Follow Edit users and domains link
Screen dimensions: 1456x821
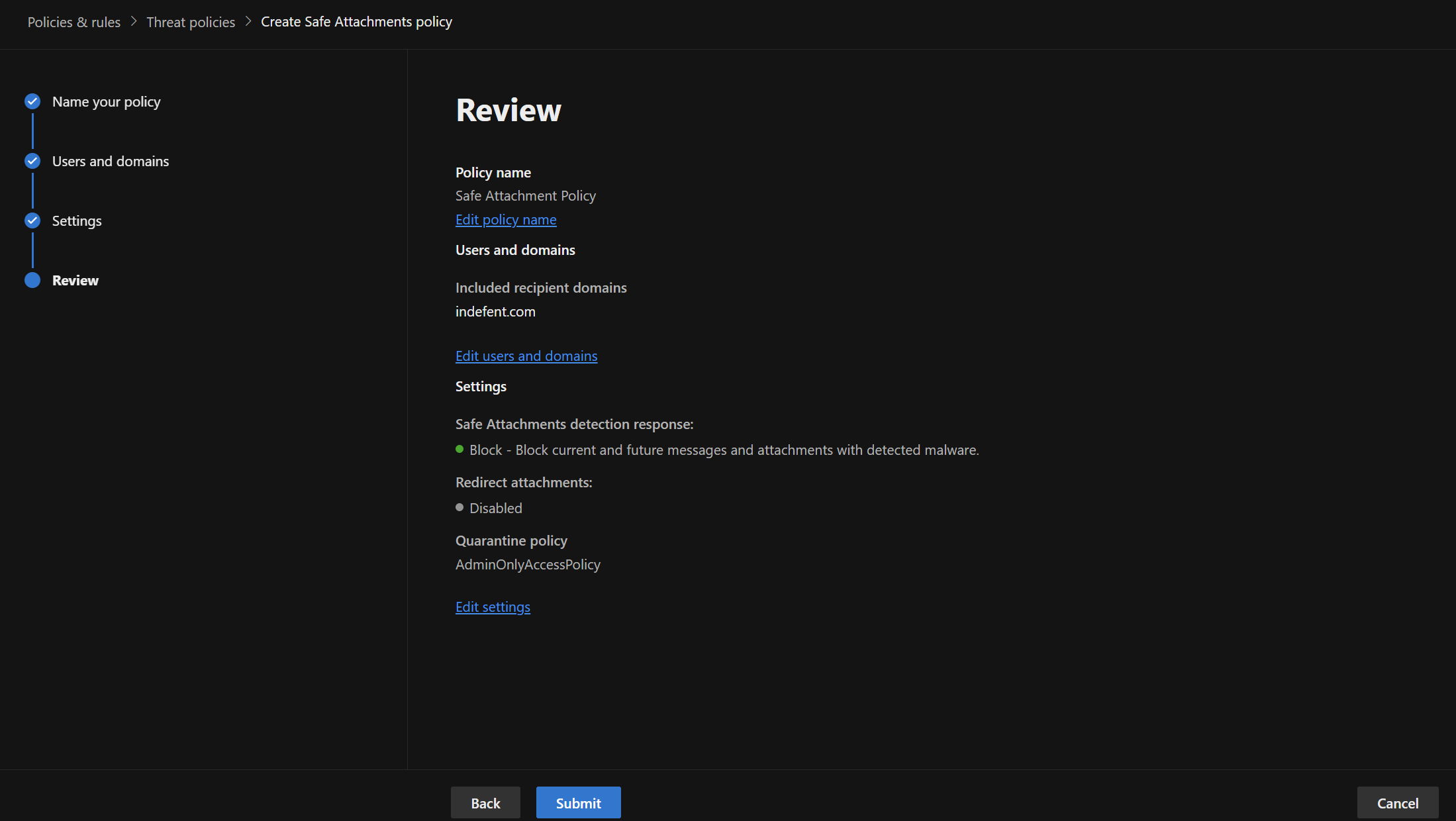coord(526,356)
